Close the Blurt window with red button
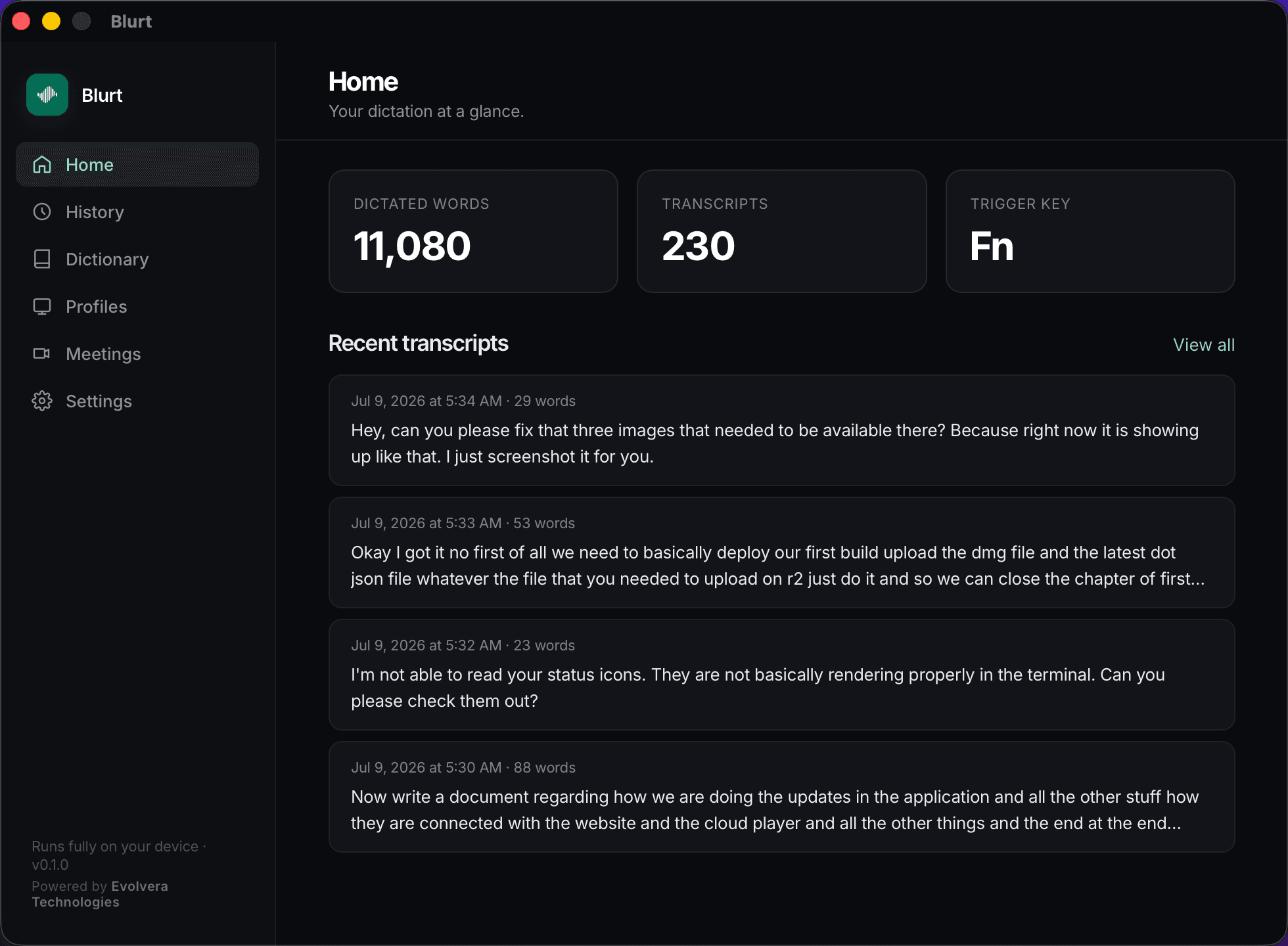Screen dimensions: 1288x946 21,22
